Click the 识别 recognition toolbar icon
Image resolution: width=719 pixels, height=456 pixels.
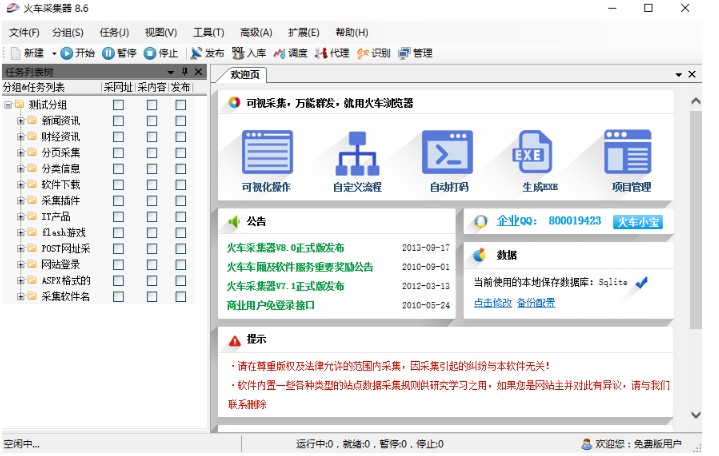tap(363, 53)
